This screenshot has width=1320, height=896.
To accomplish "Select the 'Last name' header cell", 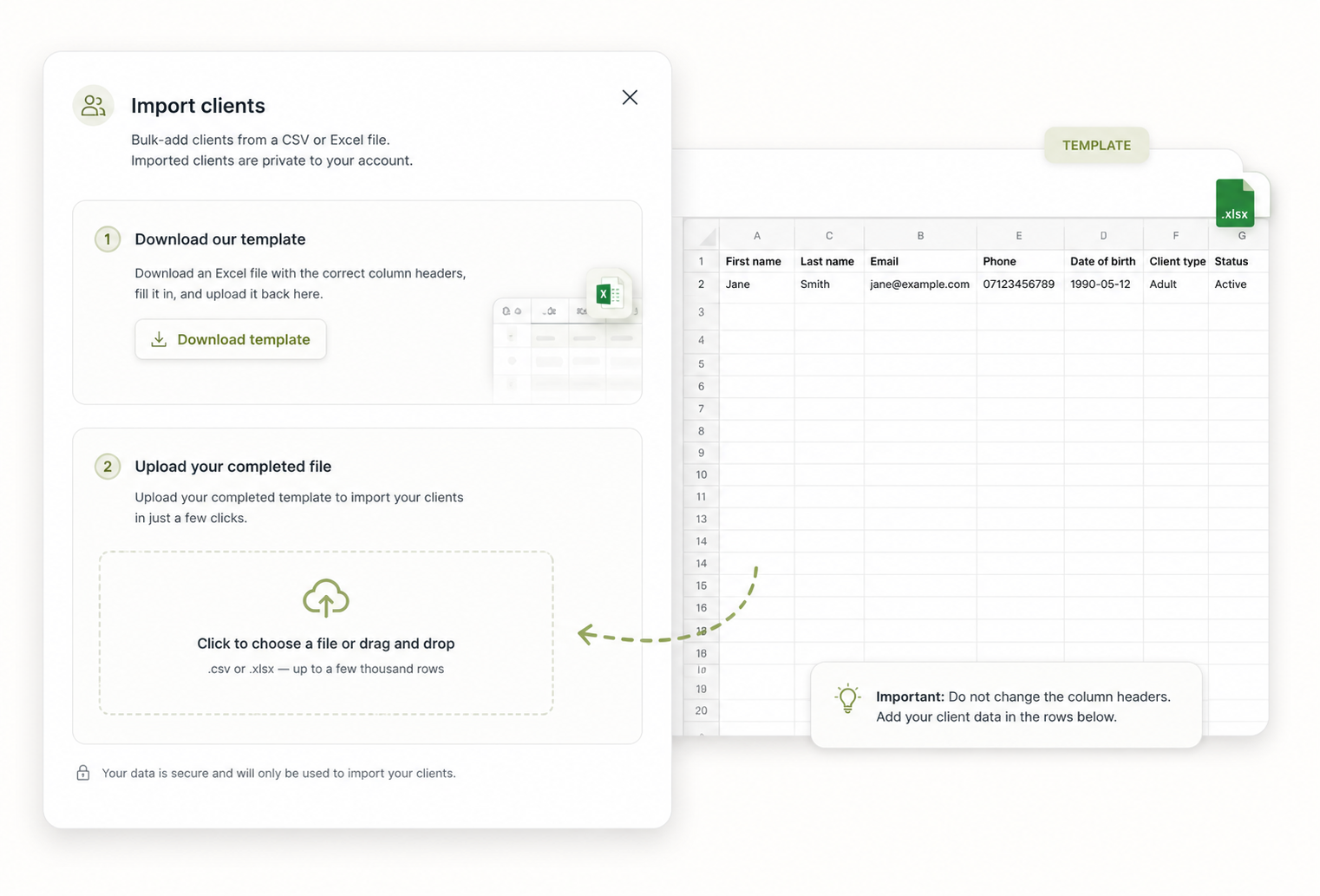I will (x=828, y=261).
